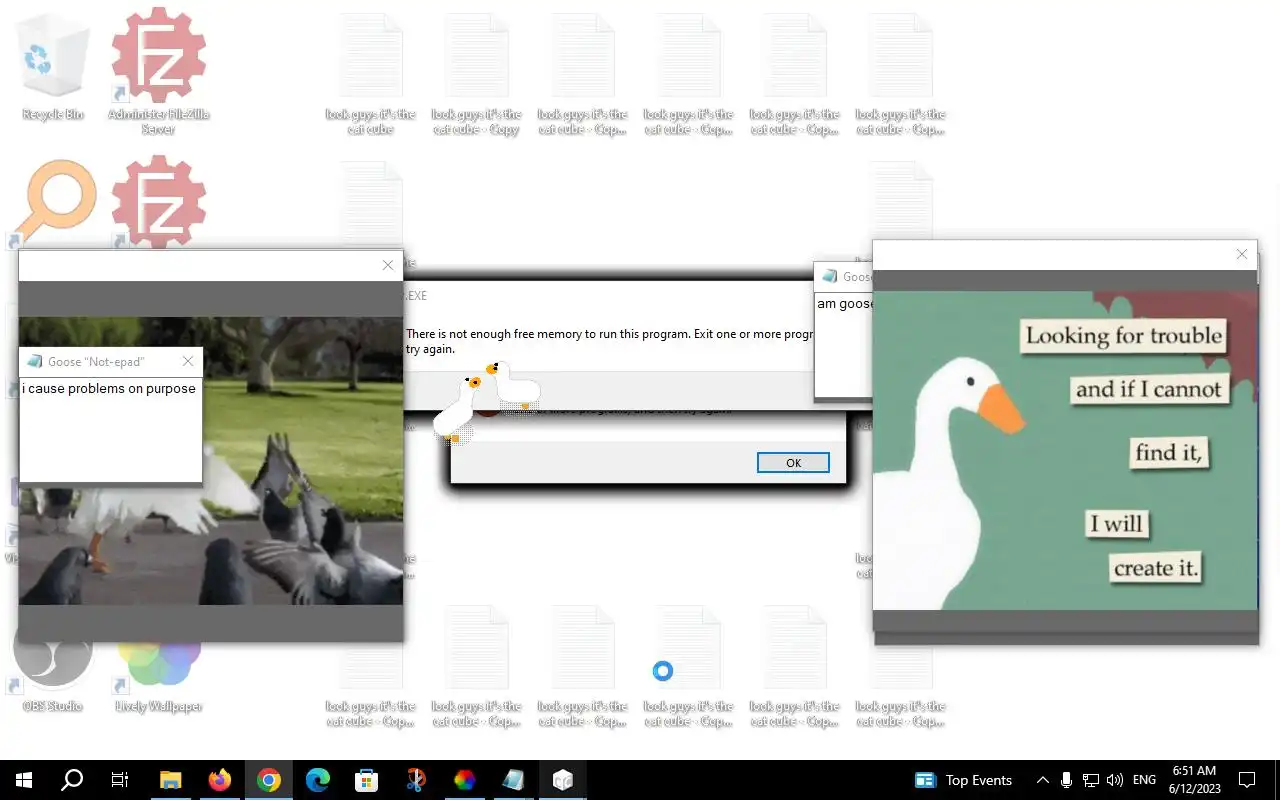This screenshot has height=800, width=1280.
Task: Select the OBS Studio desktop shortcut
Action: pos(53,664)
